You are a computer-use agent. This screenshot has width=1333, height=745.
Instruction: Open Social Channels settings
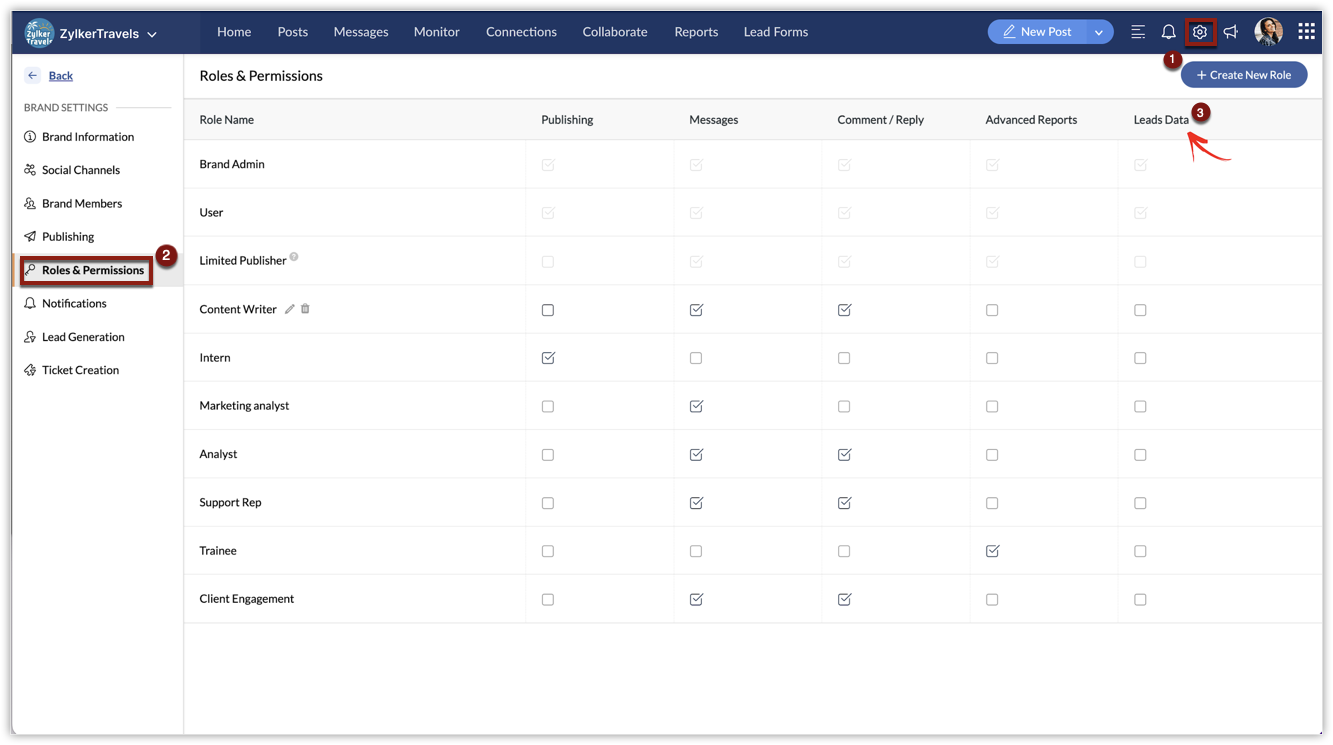81,170
